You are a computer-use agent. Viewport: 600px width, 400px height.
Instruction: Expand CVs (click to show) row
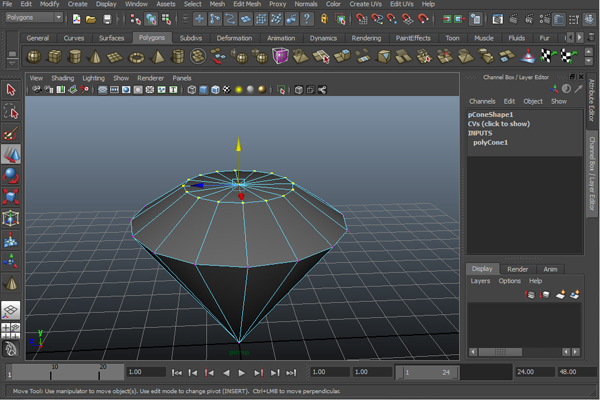click(x=499, y=124)
